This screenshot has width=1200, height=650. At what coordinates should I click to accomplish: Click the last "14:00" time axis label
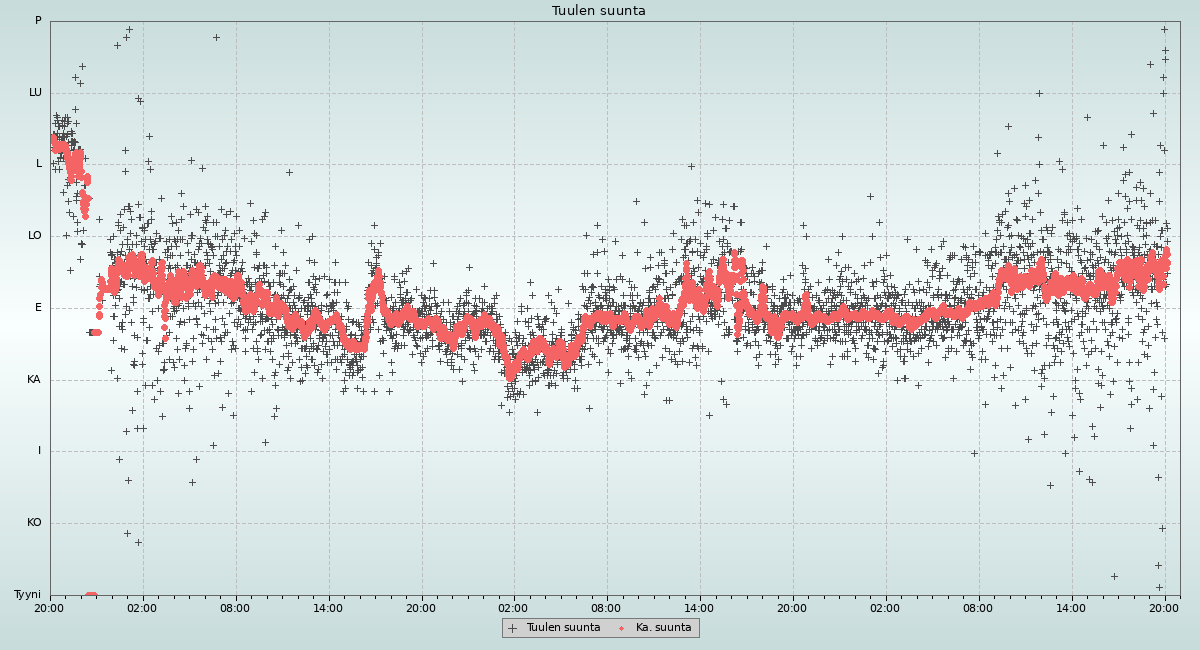point(1071,607)
